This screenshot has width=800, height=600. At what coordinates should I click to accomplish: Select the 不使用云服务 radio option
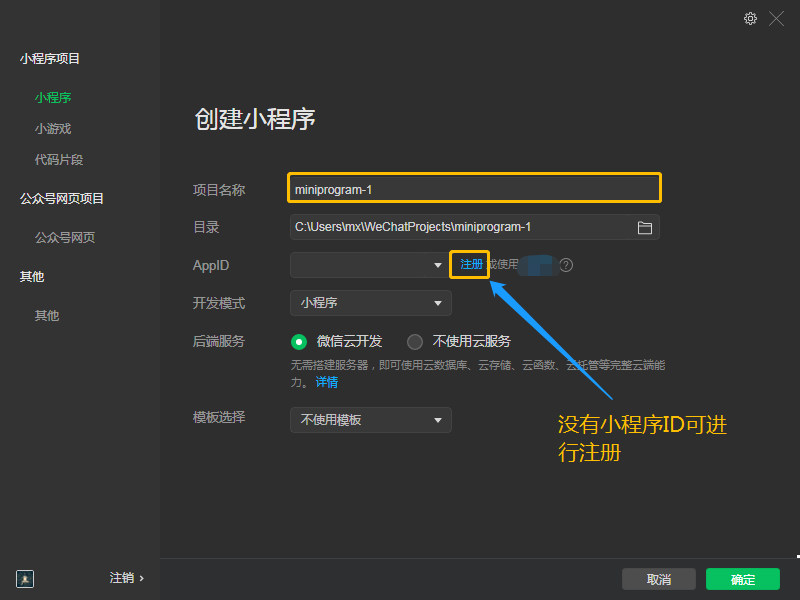[414, 341]
